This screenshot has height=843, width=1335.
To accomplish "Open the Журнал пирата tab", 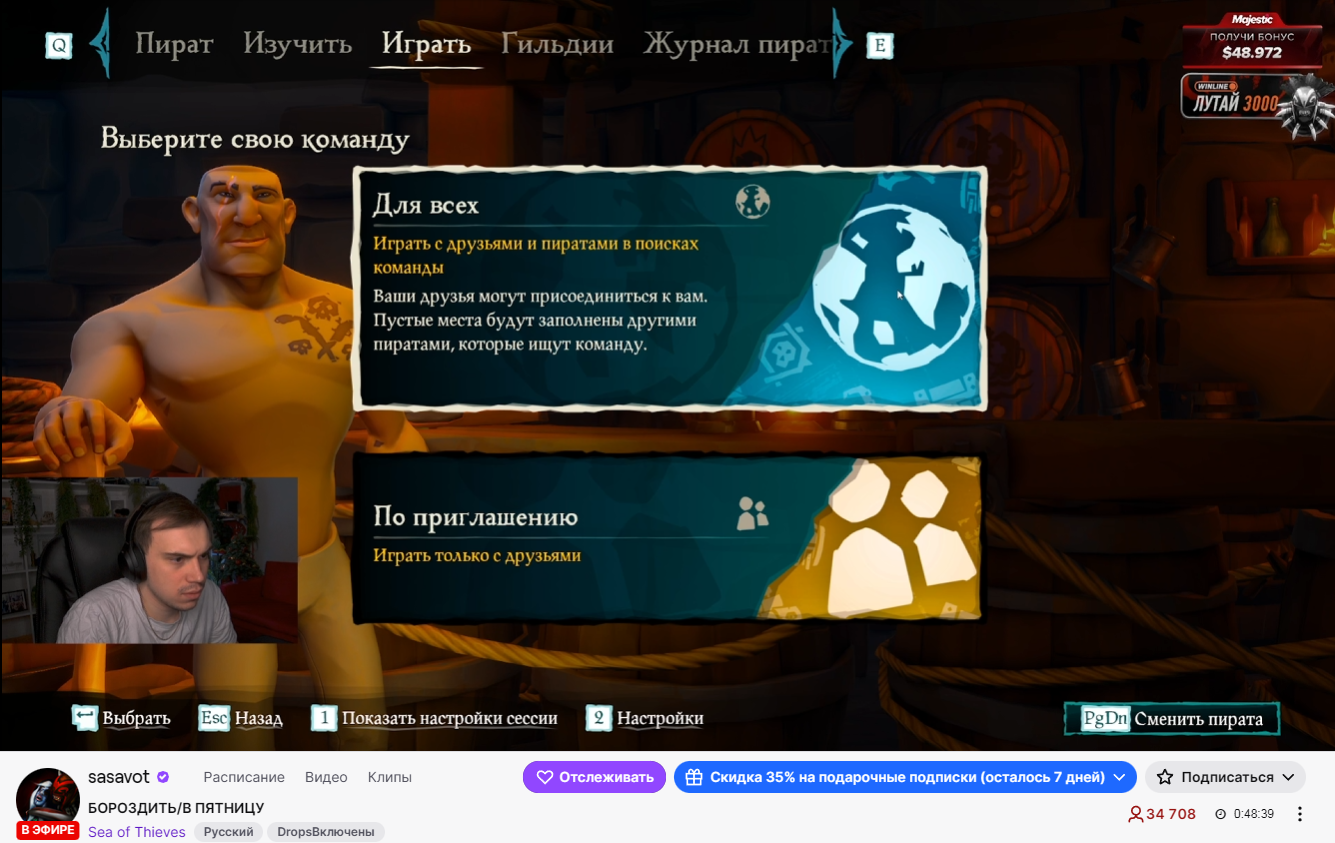I will pyautogui.click(x=738, y=45).
